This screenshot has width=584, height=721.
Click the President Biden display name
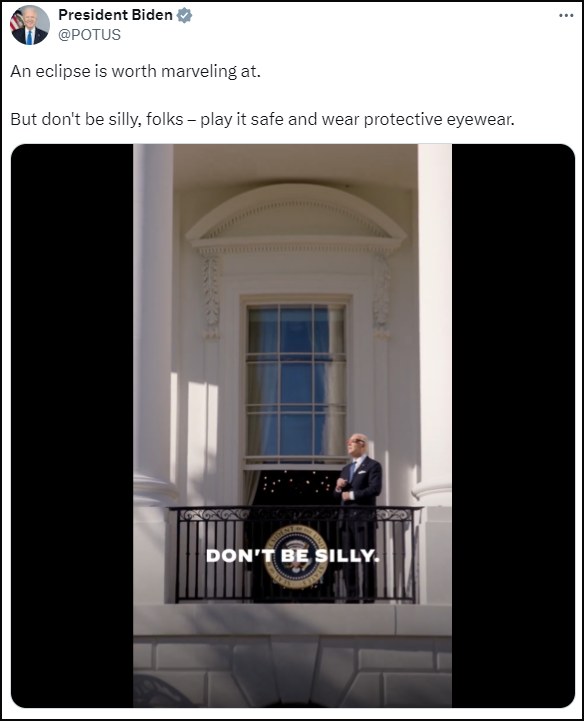point(115,15)
